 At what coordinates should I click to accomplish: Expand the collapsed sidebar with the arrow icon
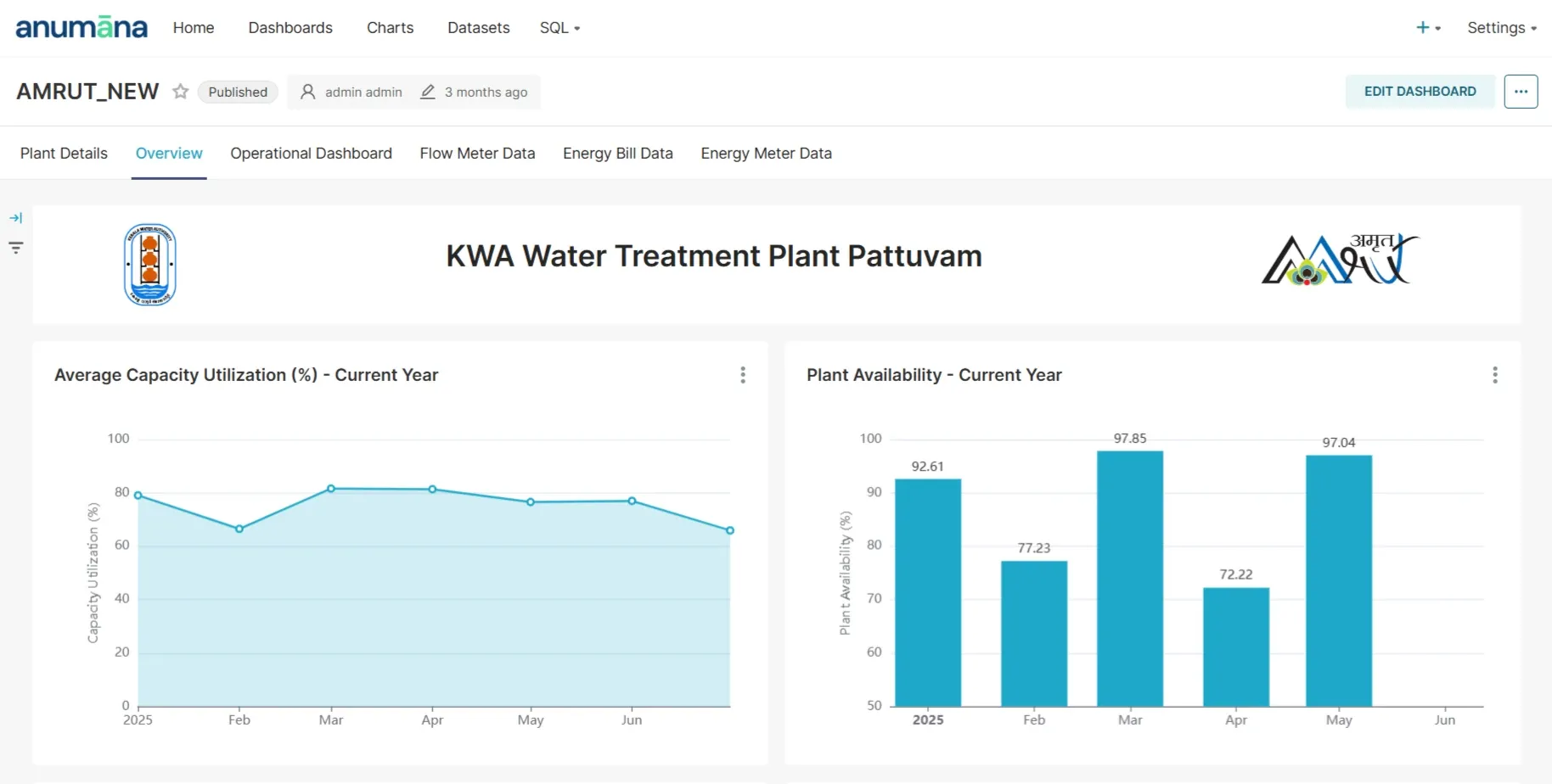point(15,217)
